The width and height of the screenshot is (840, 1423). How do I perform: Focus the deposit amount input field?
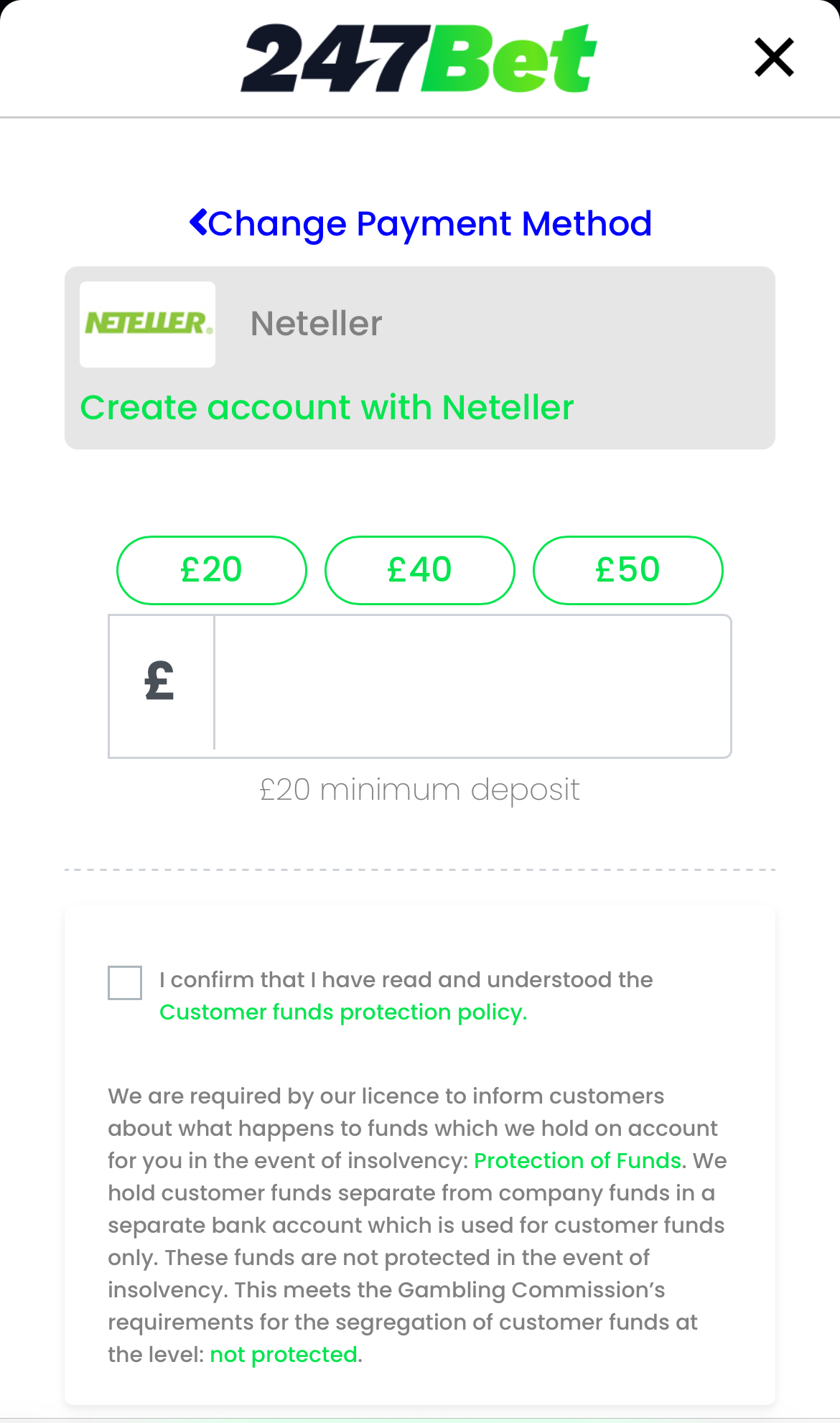(x=472, y=686)
